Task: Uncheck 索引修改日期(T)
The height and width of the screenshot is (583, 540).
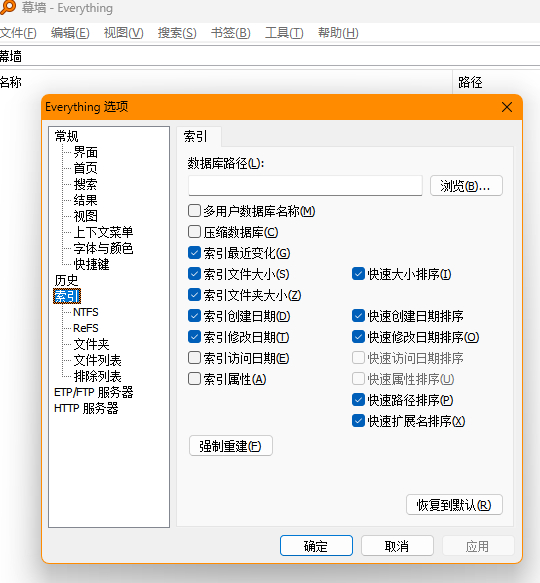Action: coord(195,337)
